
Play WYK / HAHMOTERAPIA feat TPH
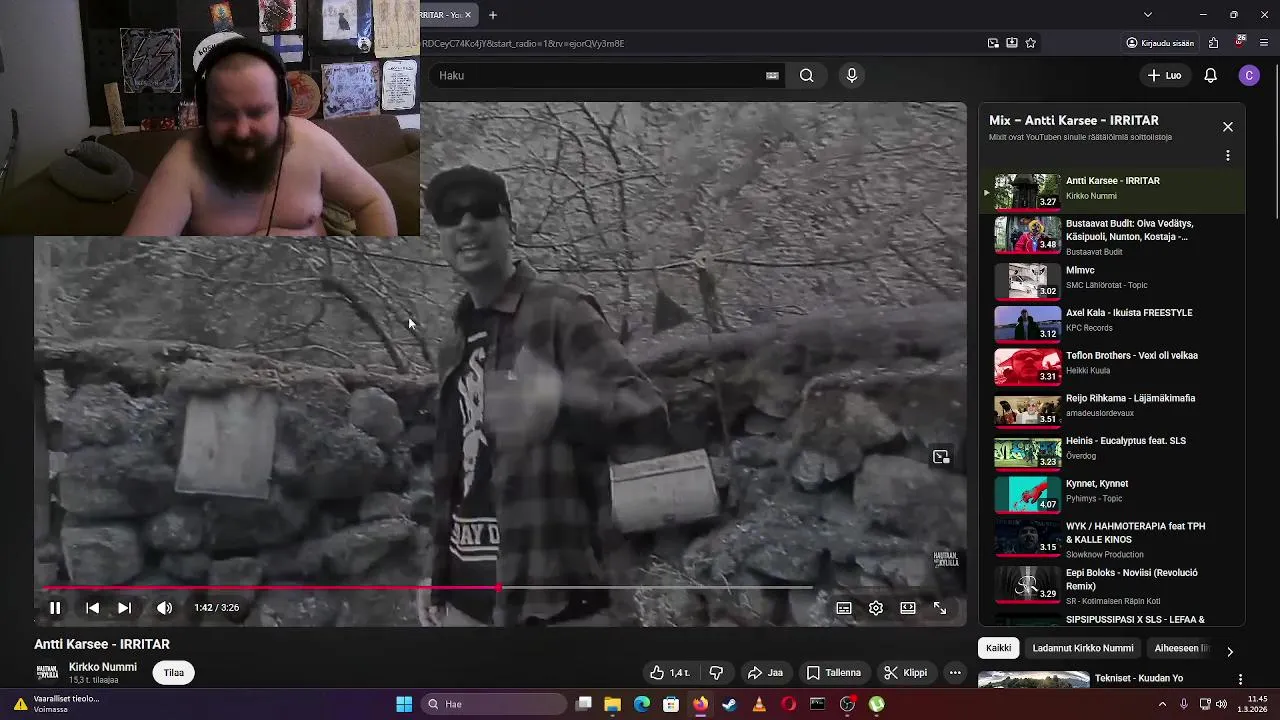click(1110, 539)
